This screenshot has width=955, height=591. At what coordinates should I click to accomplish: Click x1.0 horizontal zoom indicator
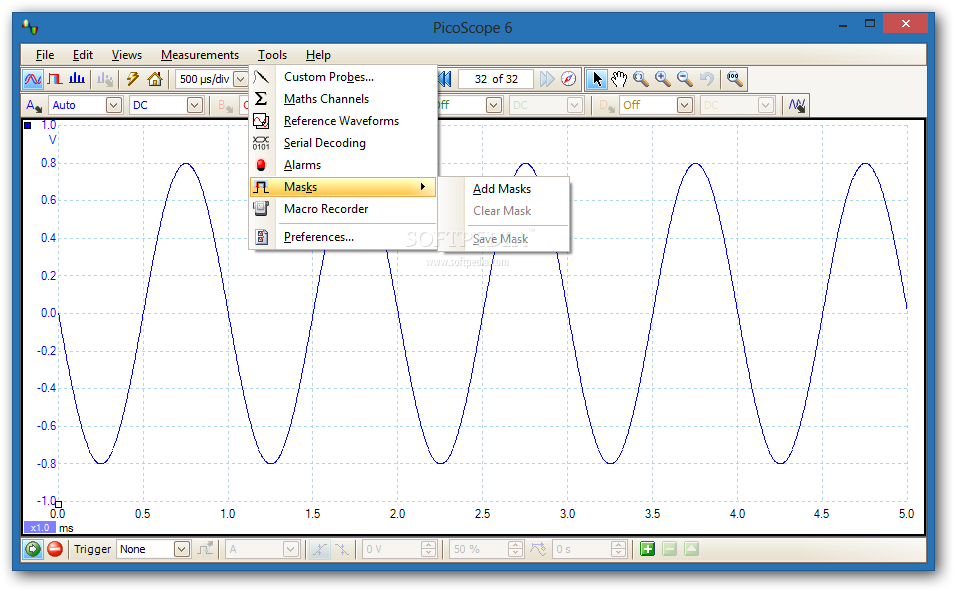click(x=40, y=528)
